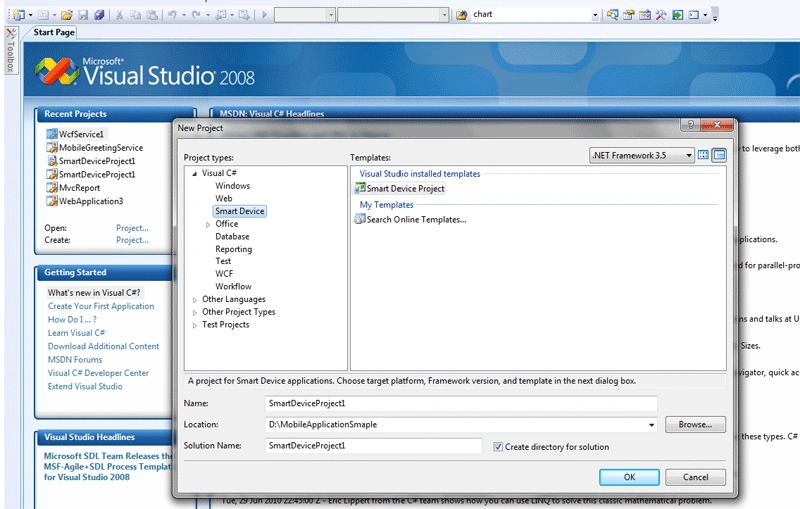Select Windows project type

click(x=233, y=186)
